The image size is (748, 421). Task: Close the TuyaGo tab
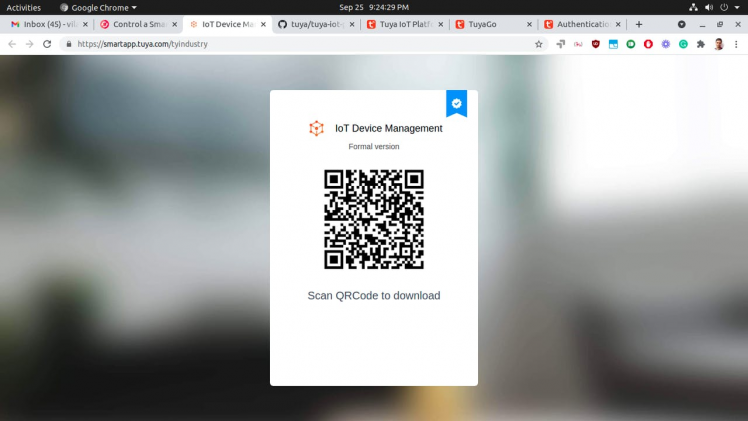530,24
